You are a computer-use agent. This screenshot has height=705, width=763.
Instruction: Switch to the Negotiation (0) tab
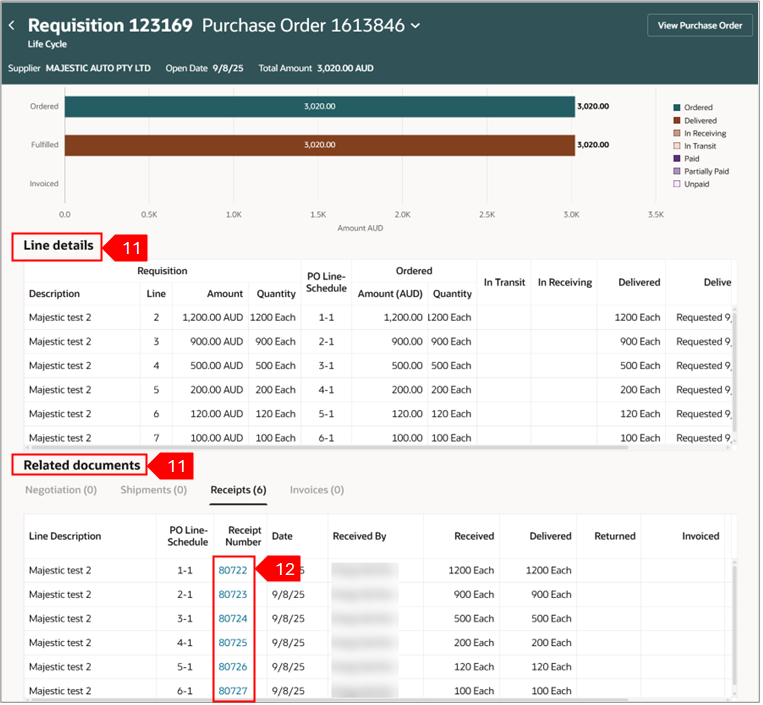point(60,490)
